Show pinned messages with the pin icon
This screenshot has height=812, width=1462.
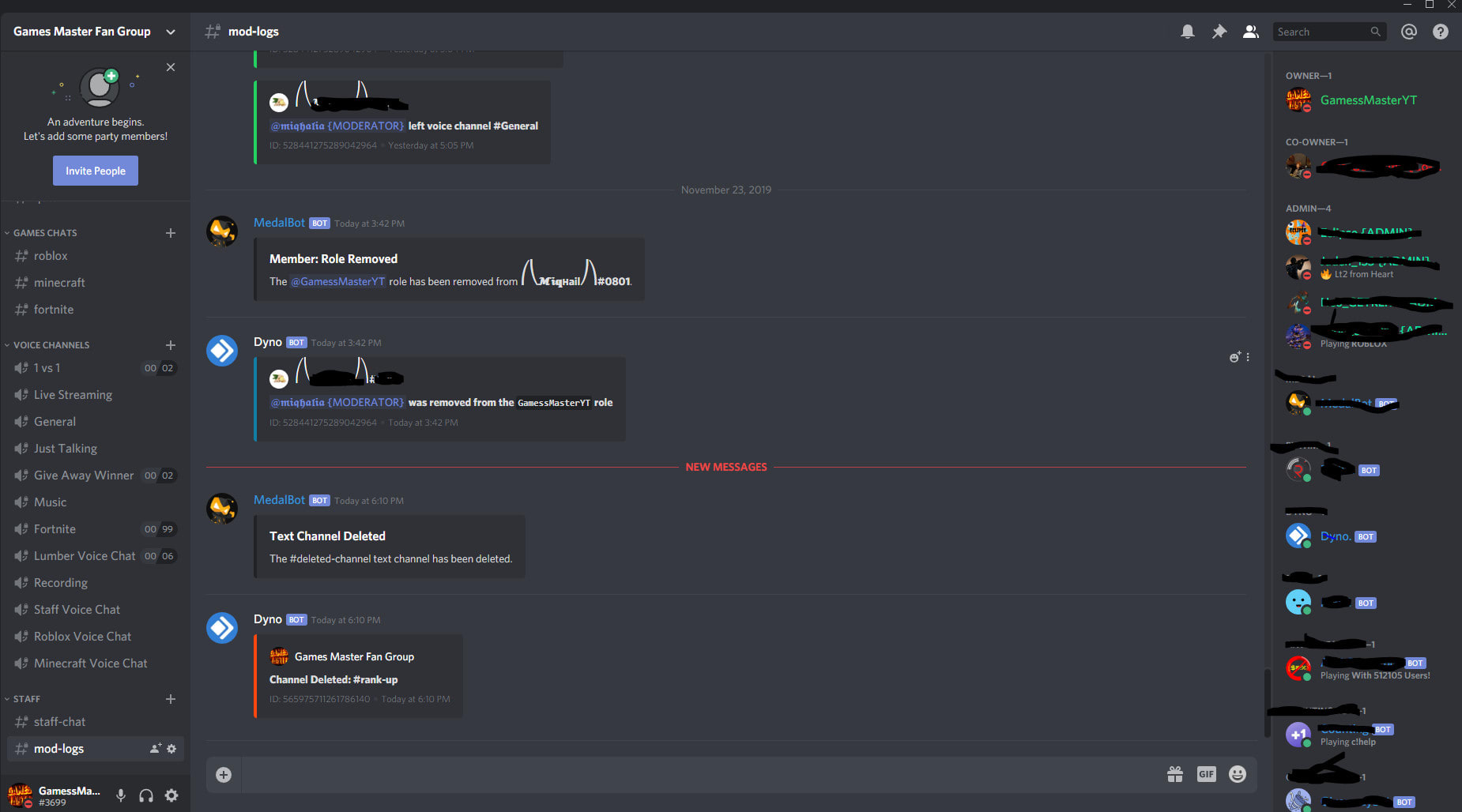click(1219, 32)
